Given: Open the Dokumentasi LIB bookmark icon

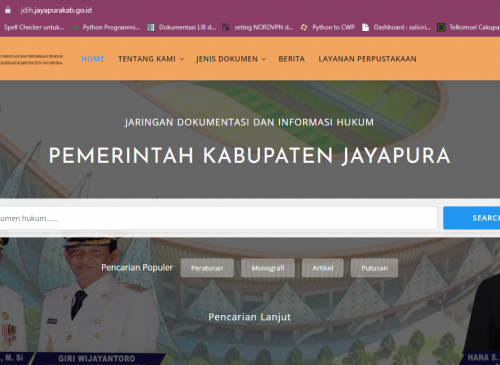Looking at the screenshot, I should coord(151,27).
